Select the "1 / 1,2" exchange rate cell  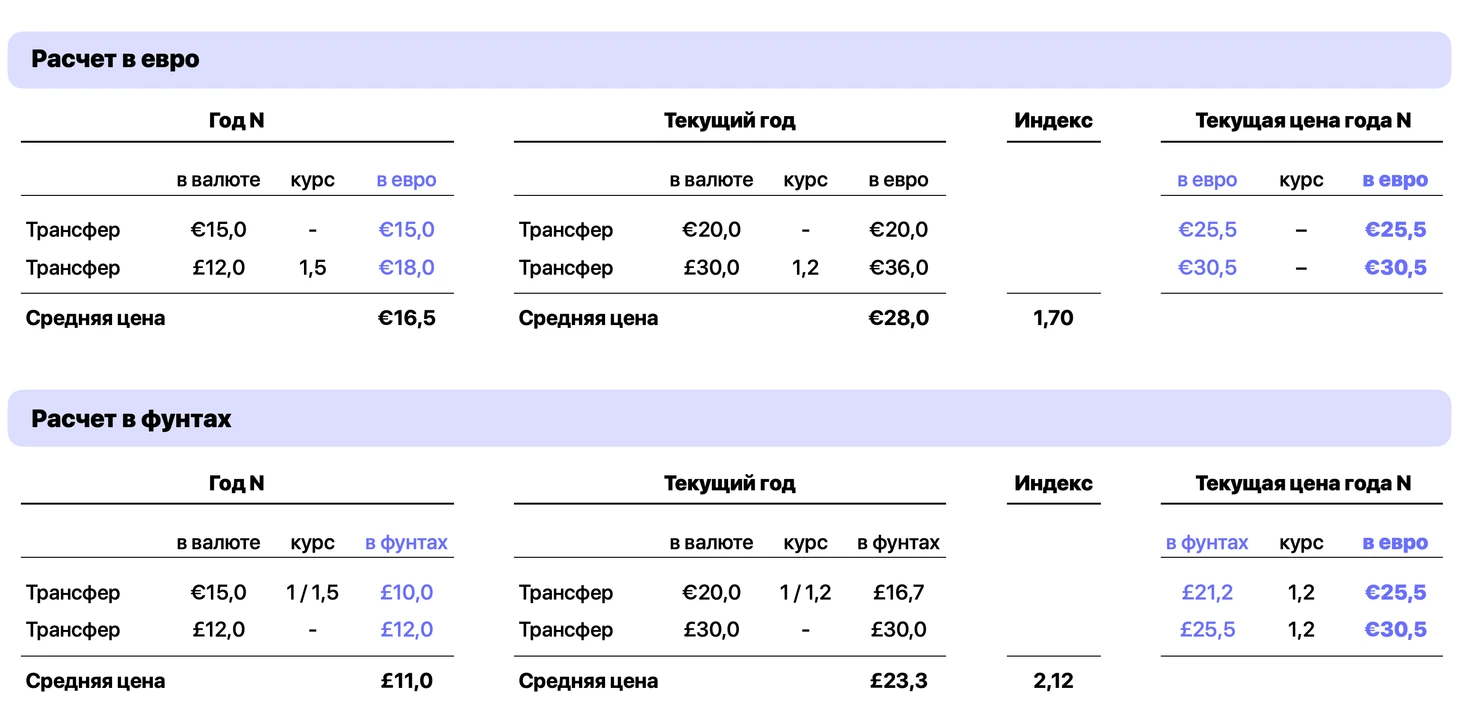805,593
